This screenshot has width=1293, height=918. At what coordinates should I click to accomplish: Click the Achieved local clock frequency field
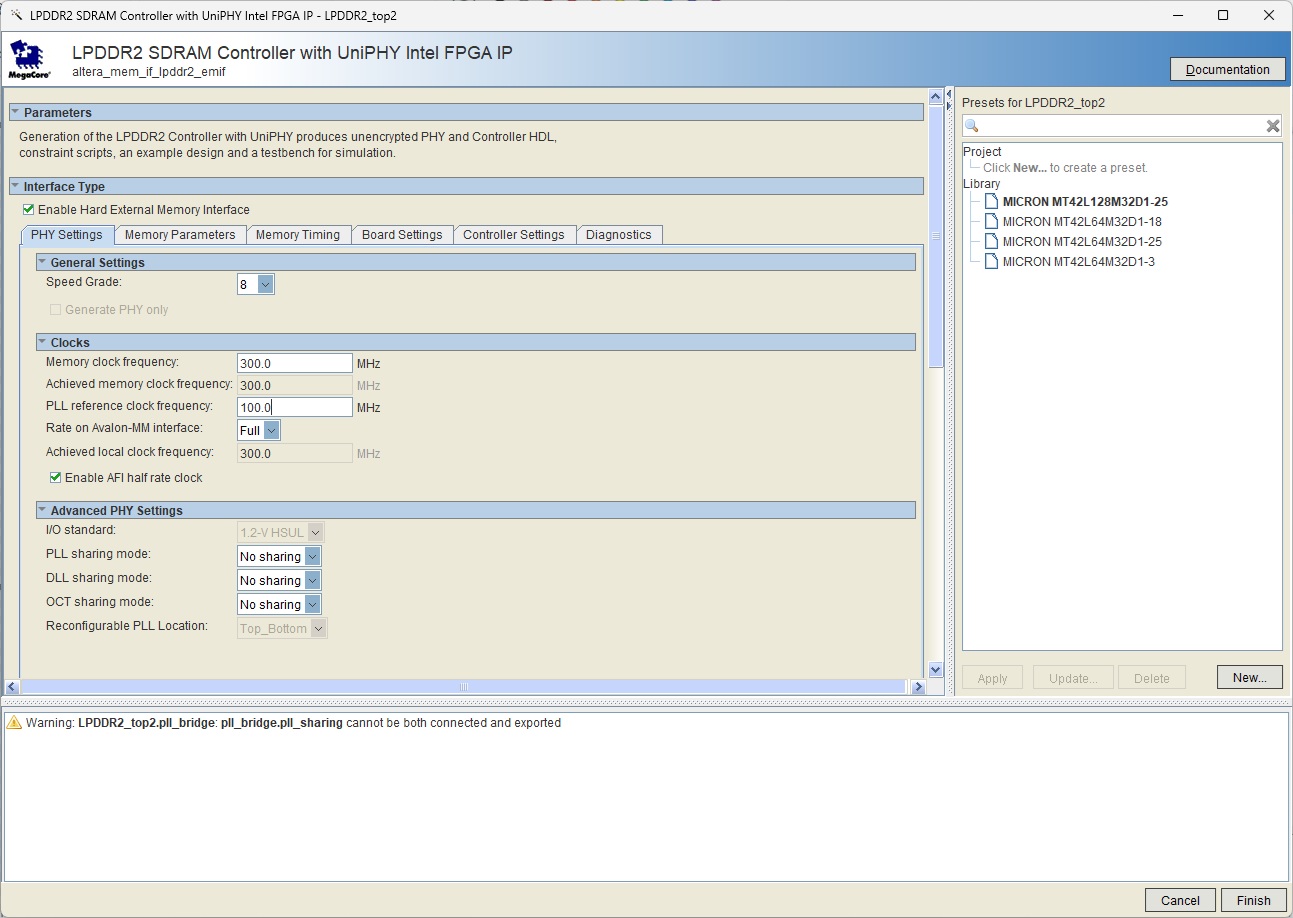pos(295,454)
